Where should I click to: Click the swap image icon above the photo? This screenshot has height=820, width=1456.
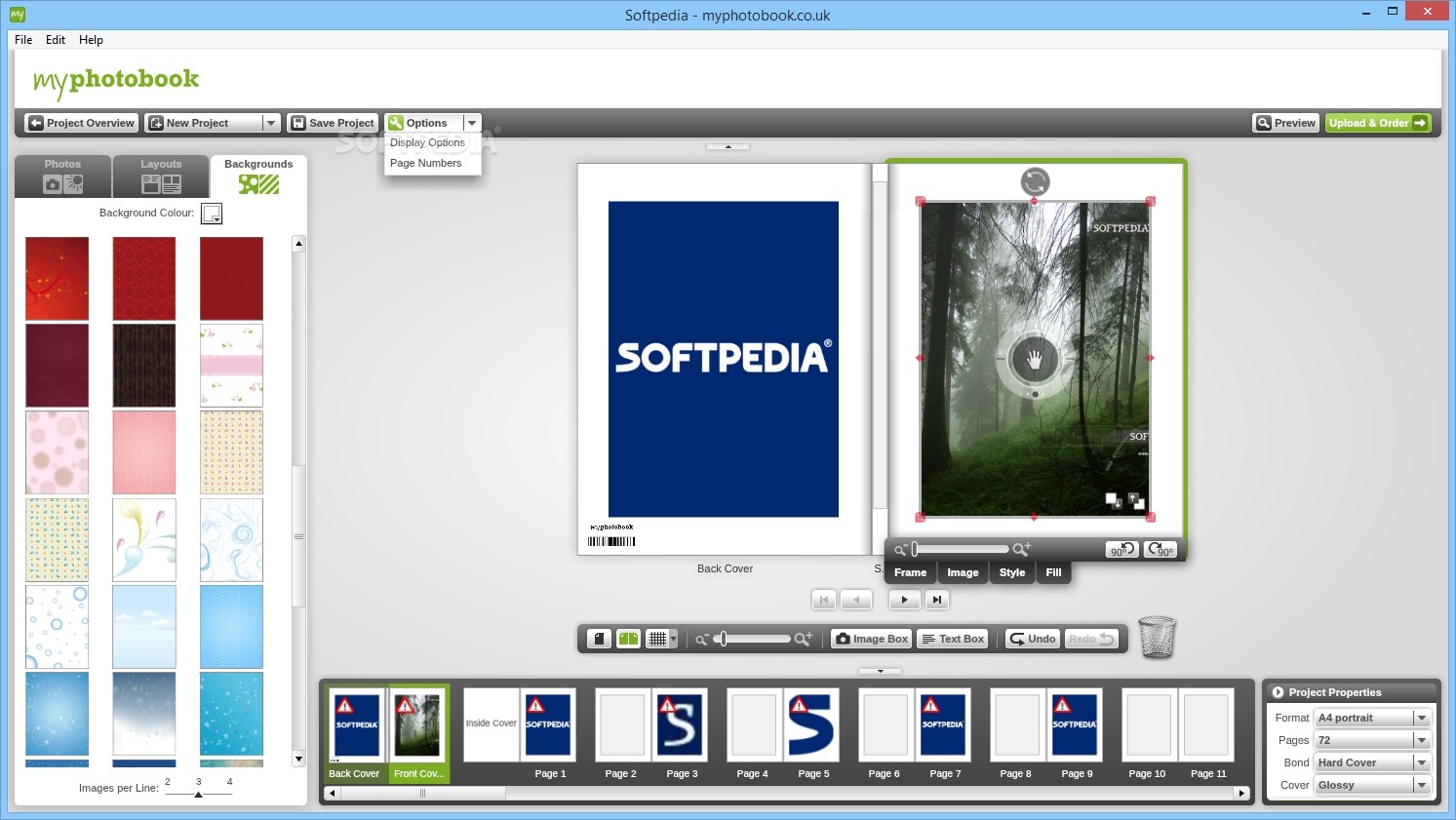click(x=1035, y=181)
